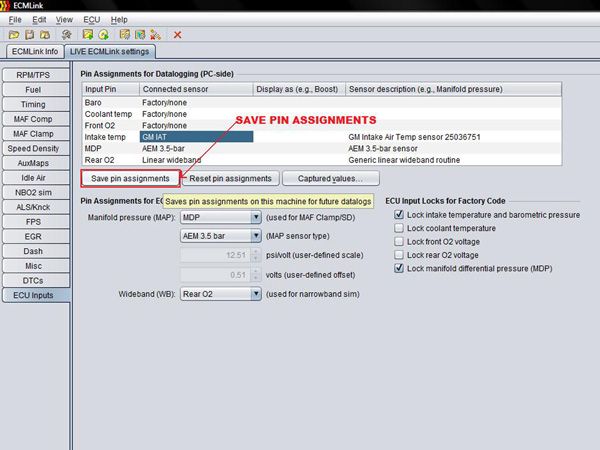Click the icon with red X and colored dots

155,35
